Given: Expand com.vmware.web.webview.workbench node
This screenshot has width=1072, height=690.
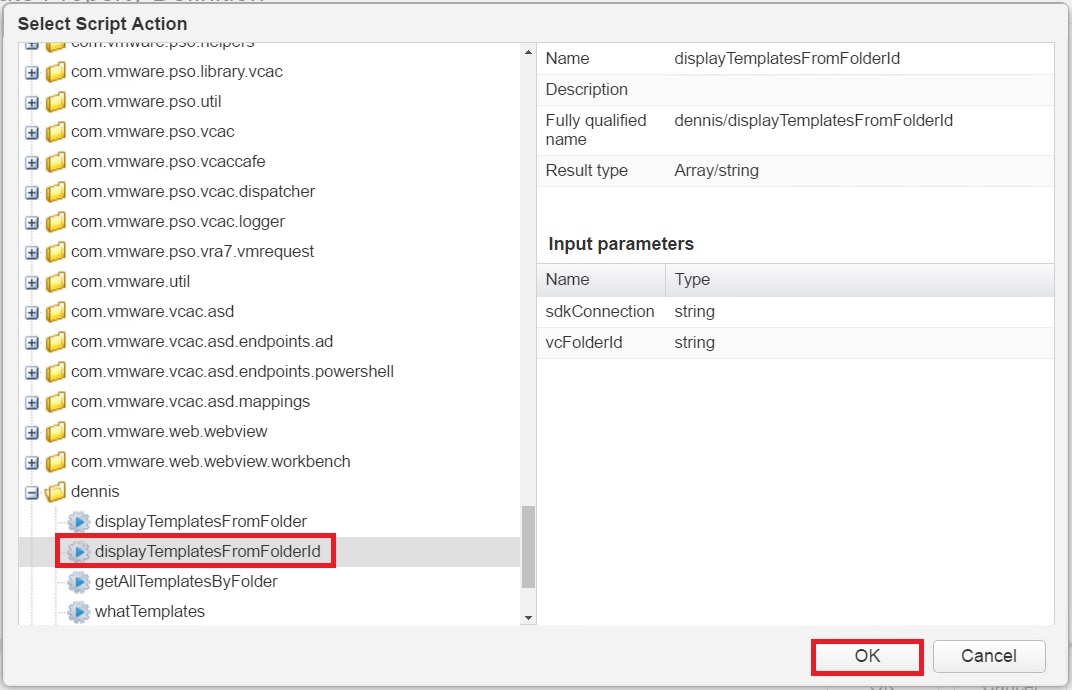Looking at the screenshot, I should click(x=32, y=463).
